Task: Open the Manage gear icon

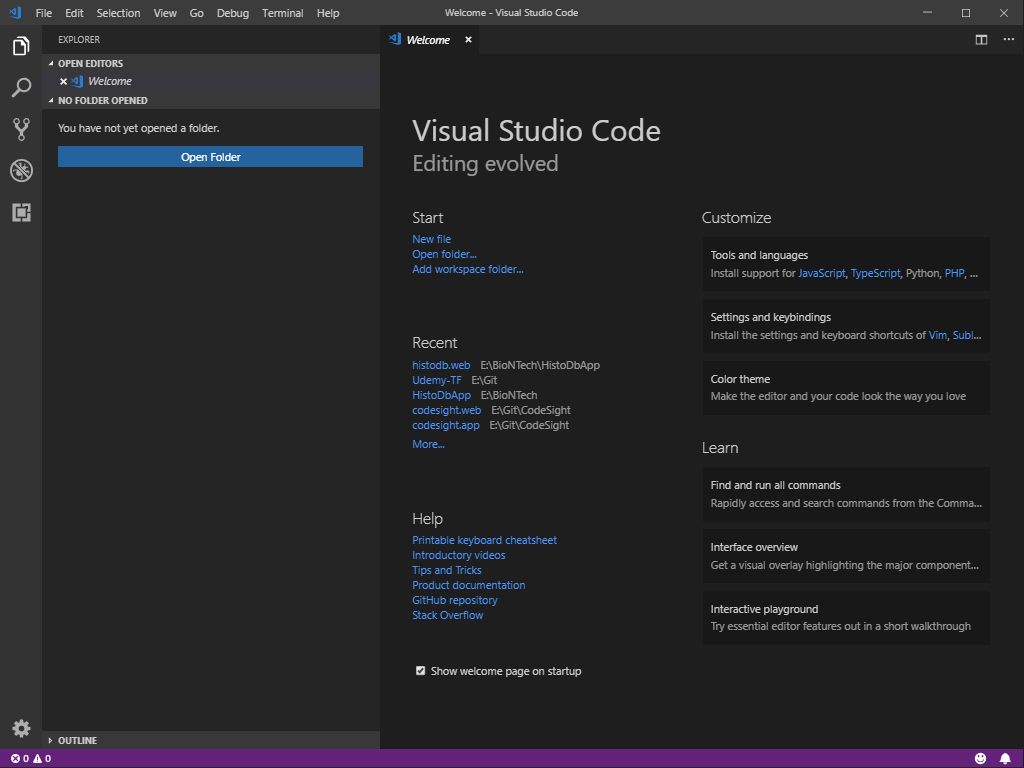Action: coord(21,728)
